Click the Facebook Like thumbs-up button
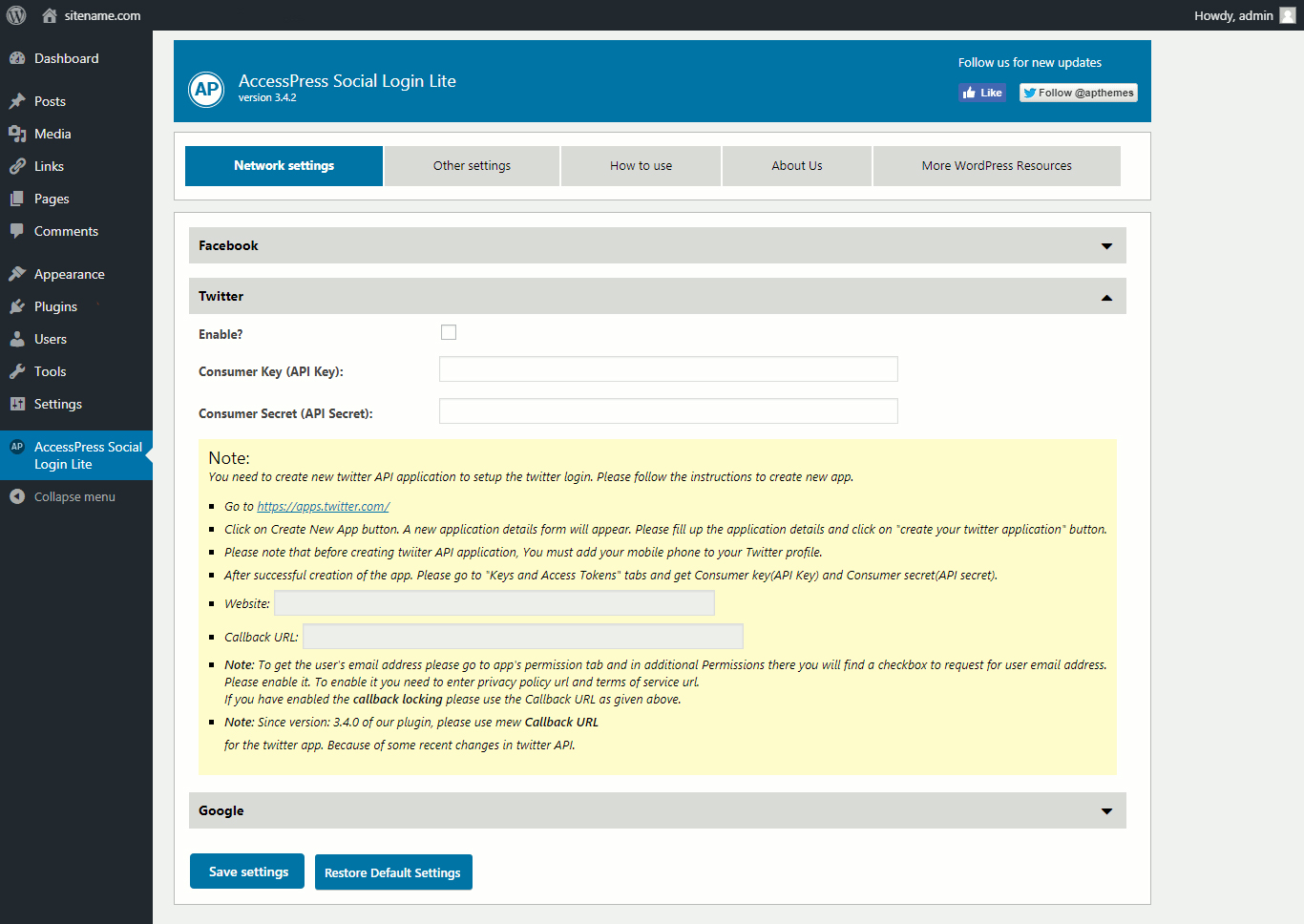 click(982, 93)
